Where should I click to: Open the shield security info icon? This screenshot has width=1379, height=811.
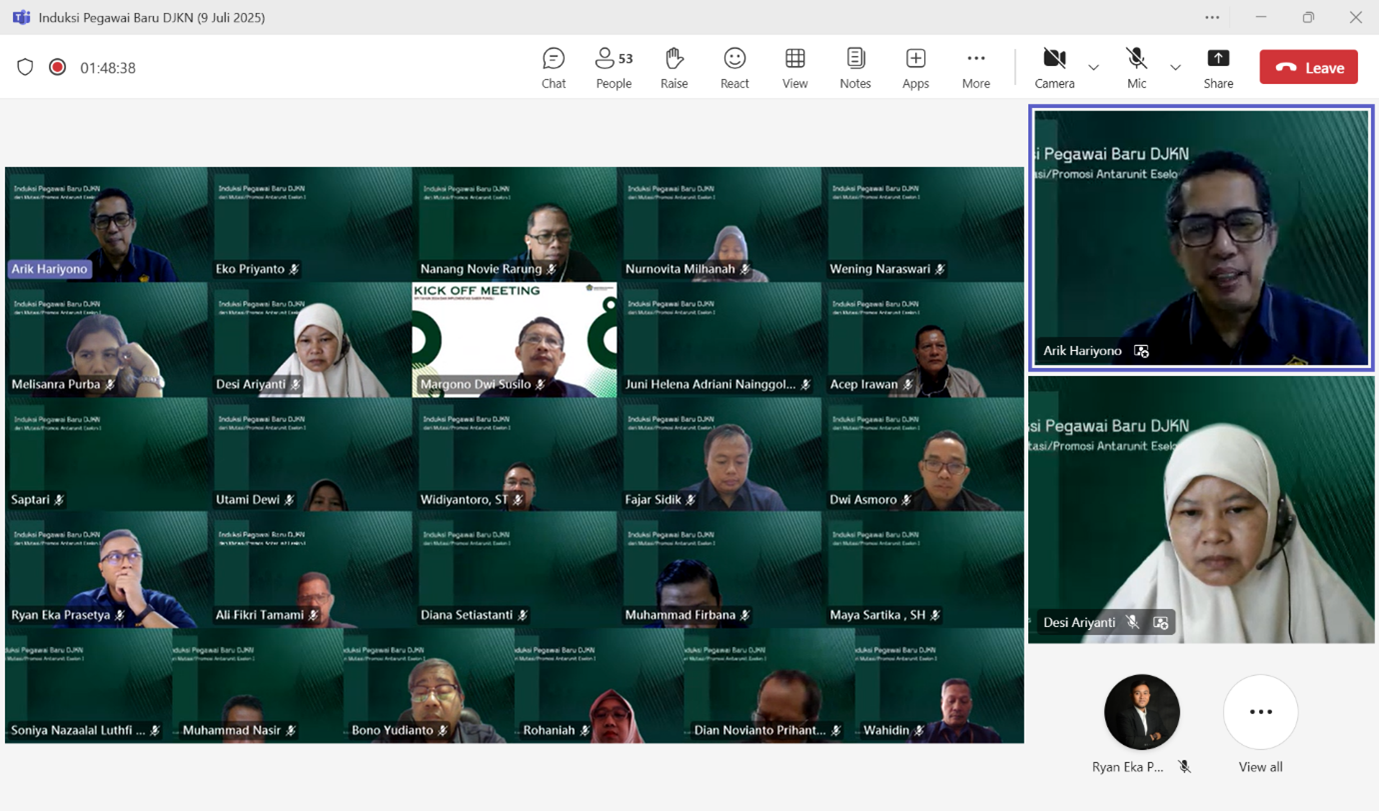pyautogui.click(x=25, y=67)
